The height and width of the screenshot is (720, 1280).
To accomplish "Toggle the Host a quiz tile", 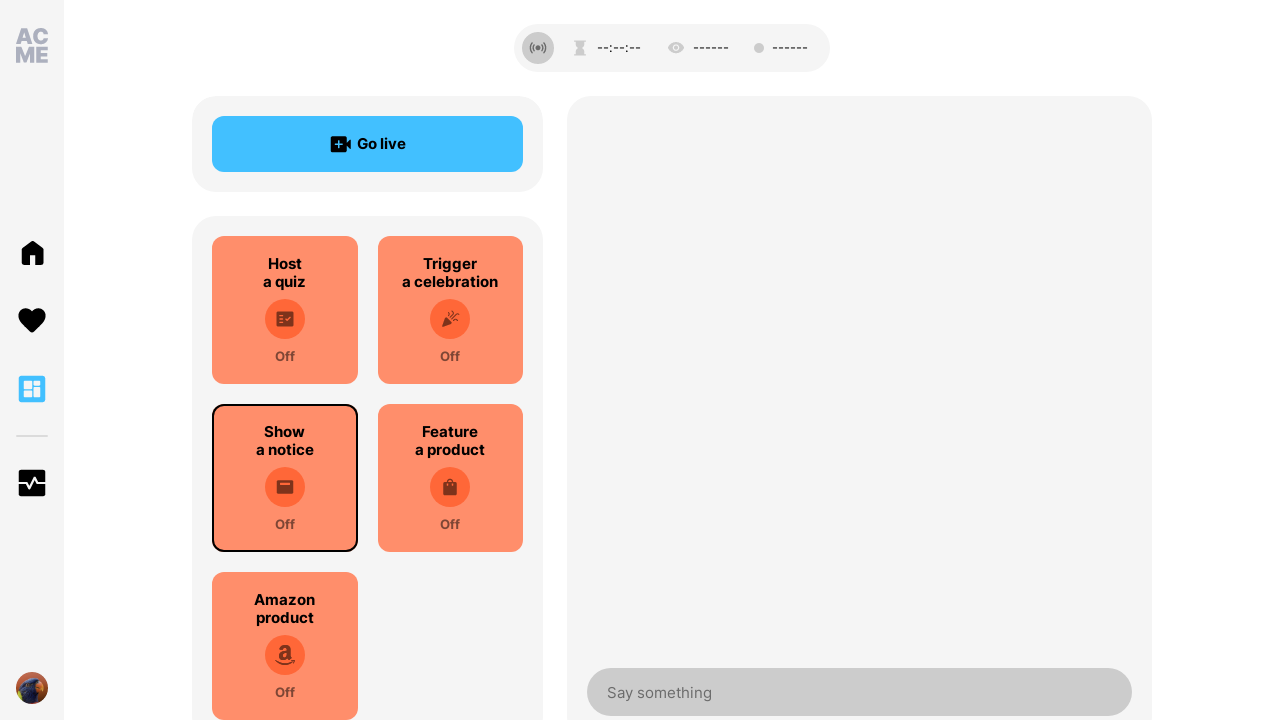I will [x=285, y=310].
